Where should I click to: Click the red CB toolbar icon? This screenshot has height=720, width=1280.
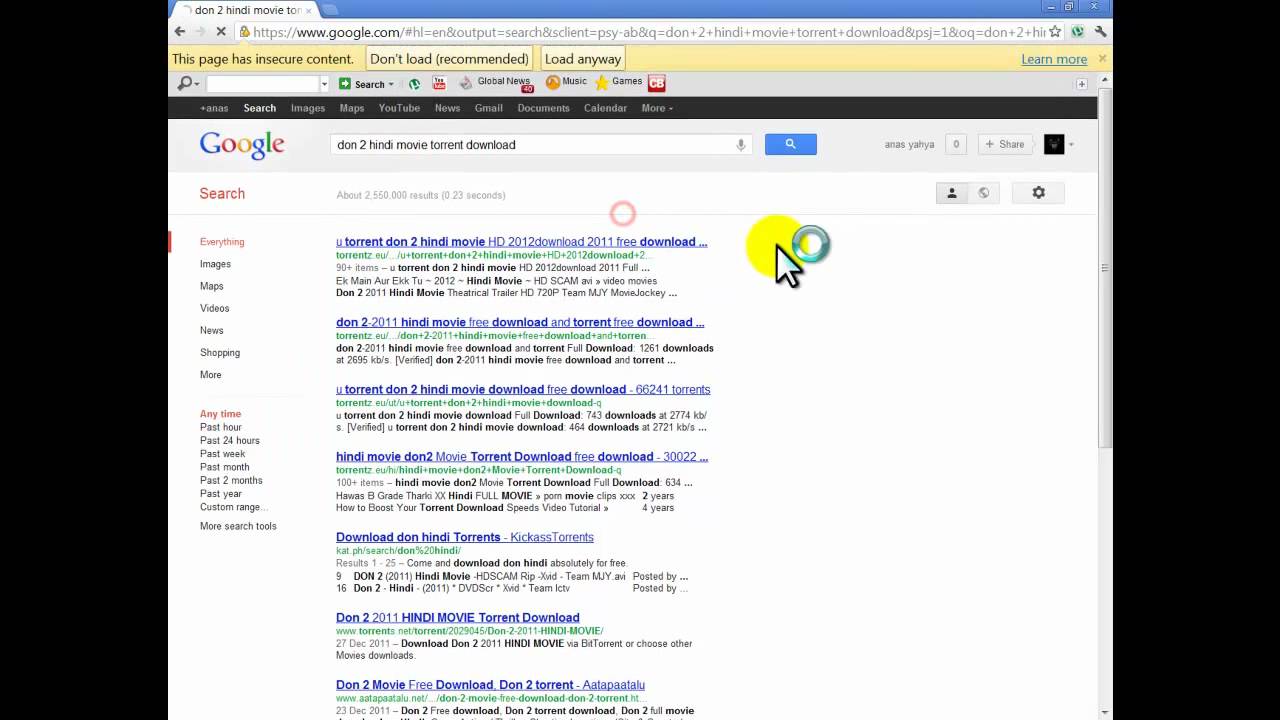pos(657,83)
